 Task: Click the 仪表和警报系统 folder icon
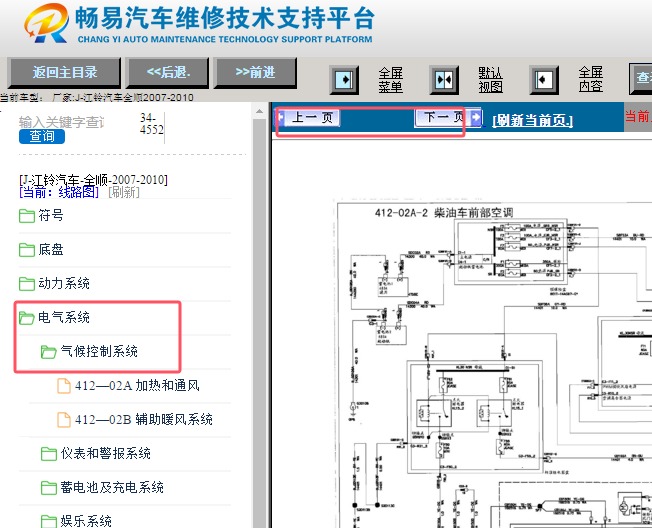click(x=49, y=454)
